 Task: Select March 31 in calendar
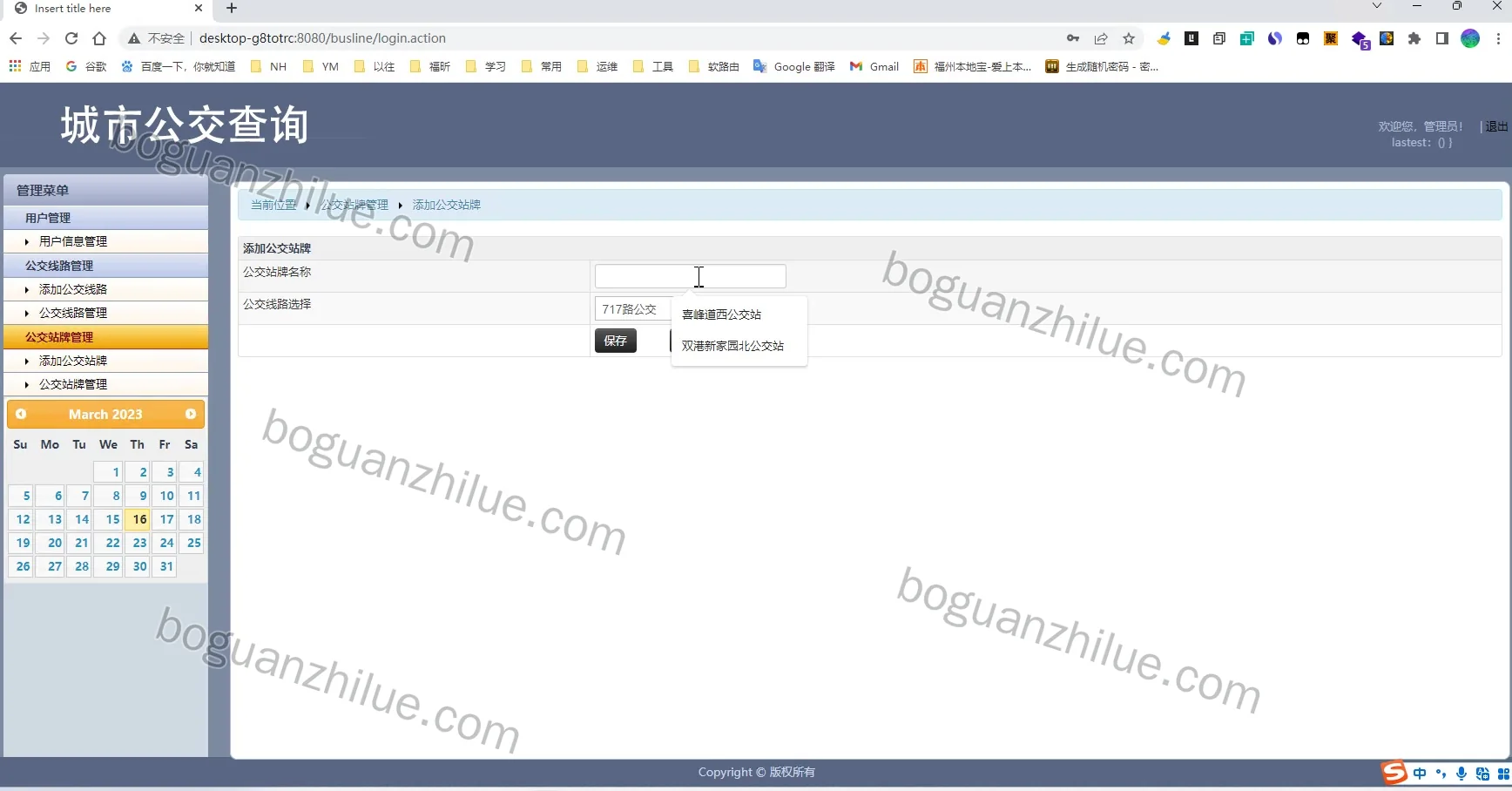click(x=165, y=566)
